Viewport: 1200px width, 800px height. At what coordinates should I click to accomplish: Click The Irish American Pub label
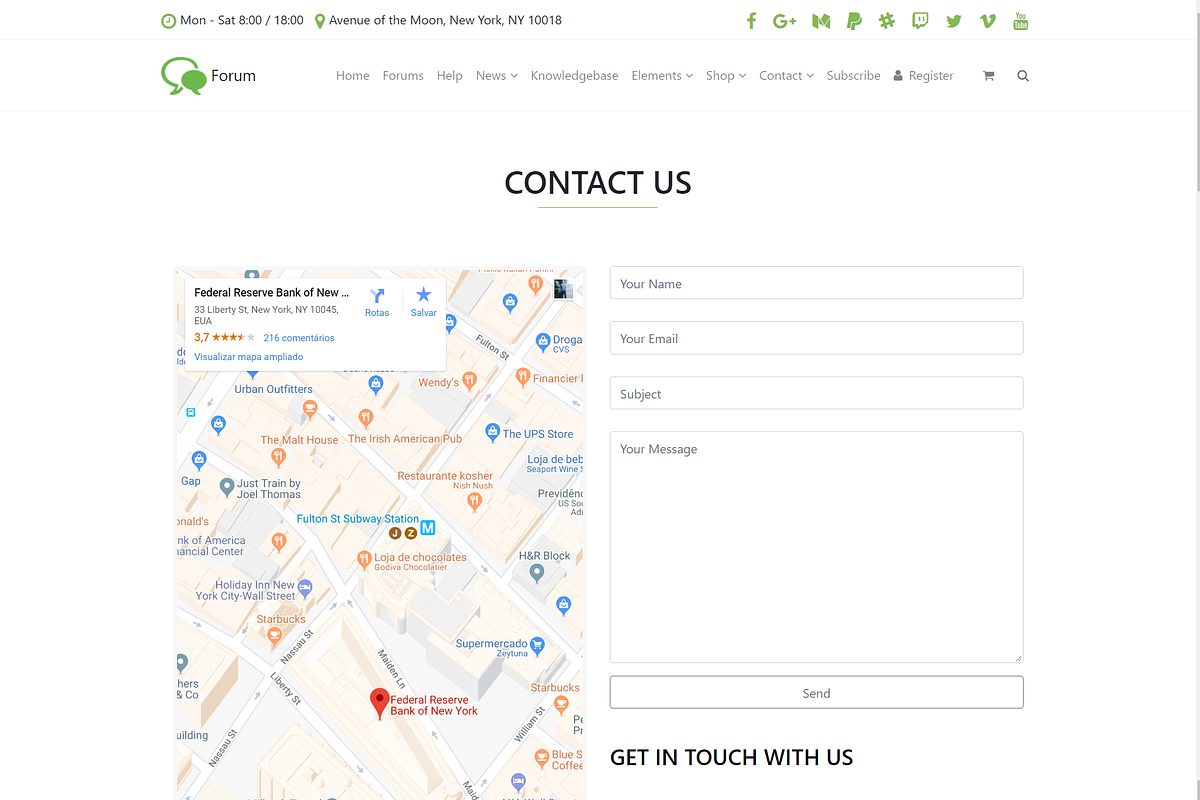click(405, 439)
